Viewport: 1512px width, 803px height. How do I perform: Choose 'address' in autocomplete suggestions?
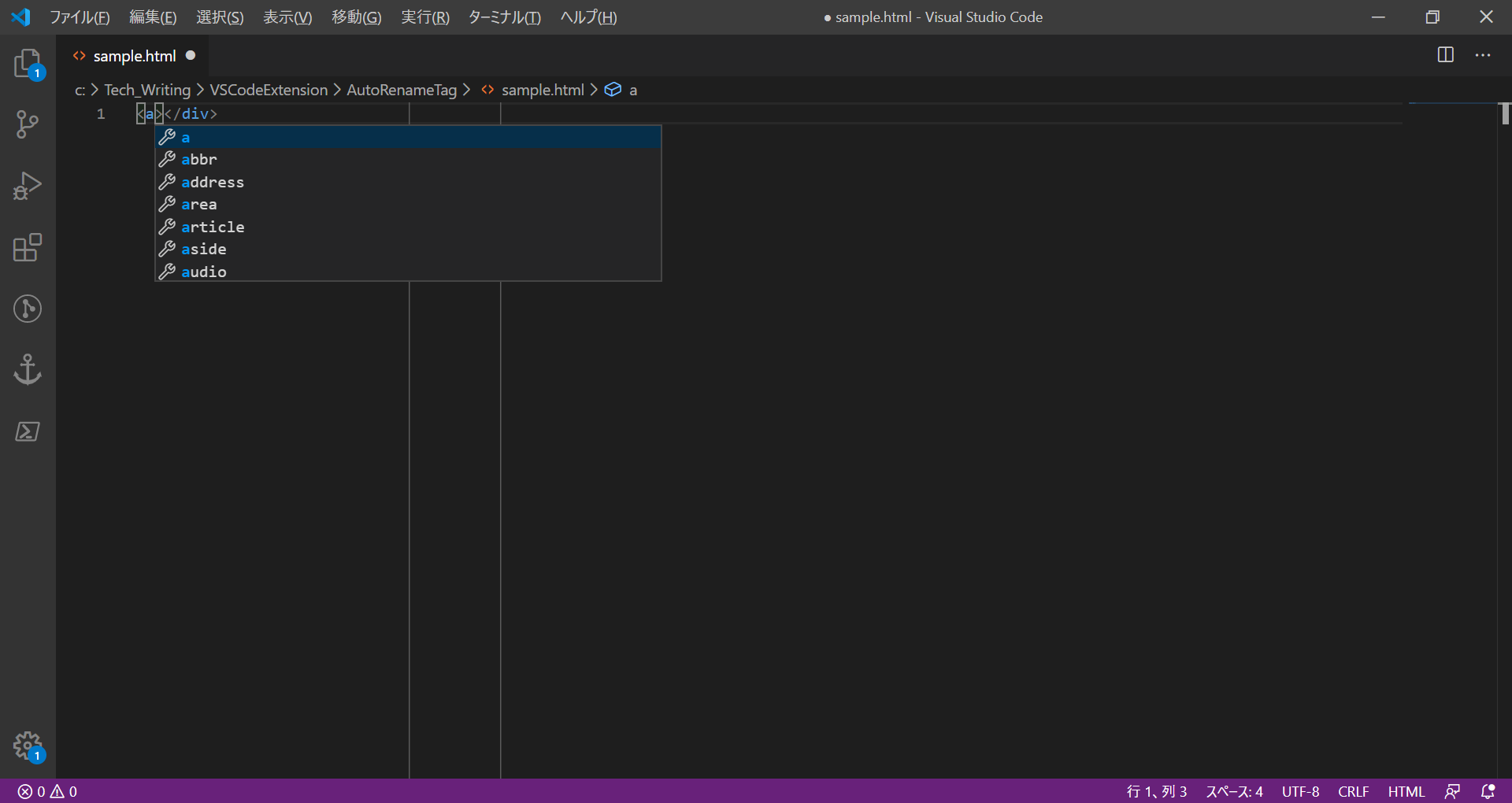[x=213, y=182]
